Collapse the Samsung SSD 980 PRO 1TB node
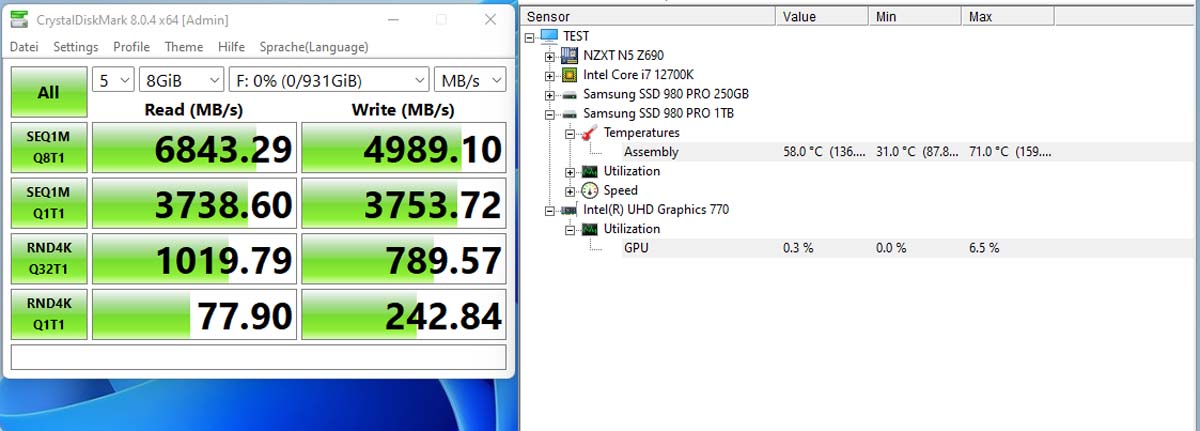This screenshot has height=431, width=1200. point(550,113)
